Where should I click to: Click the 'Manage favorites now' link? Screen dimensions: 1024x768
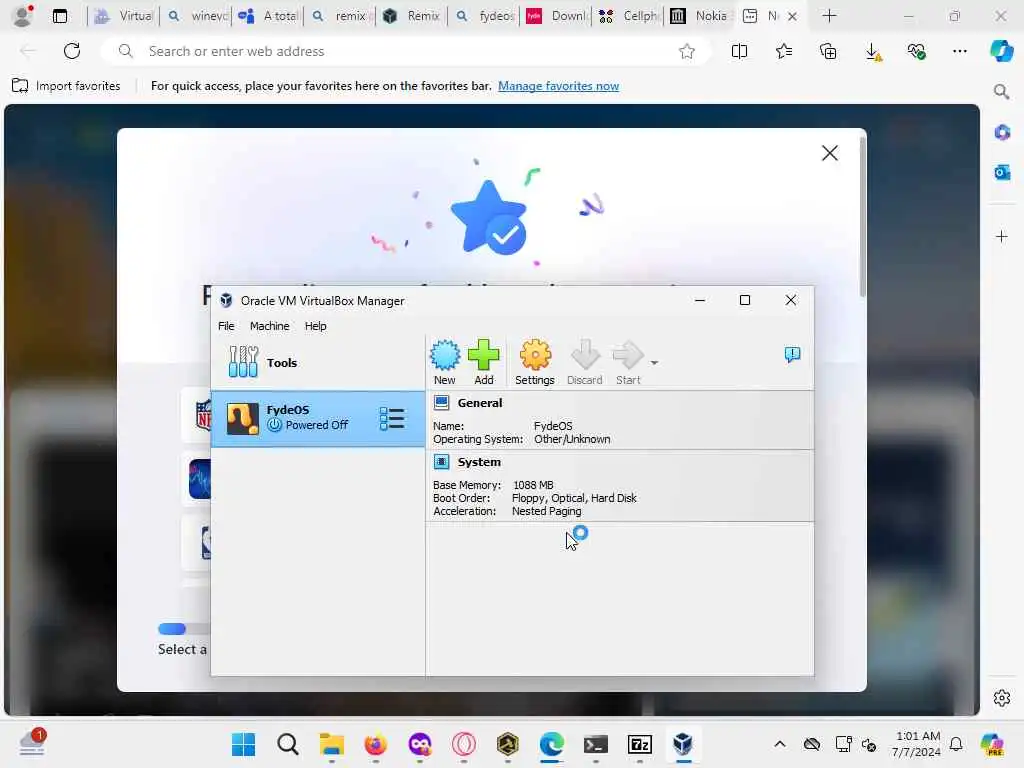click(x=558, y=86)
